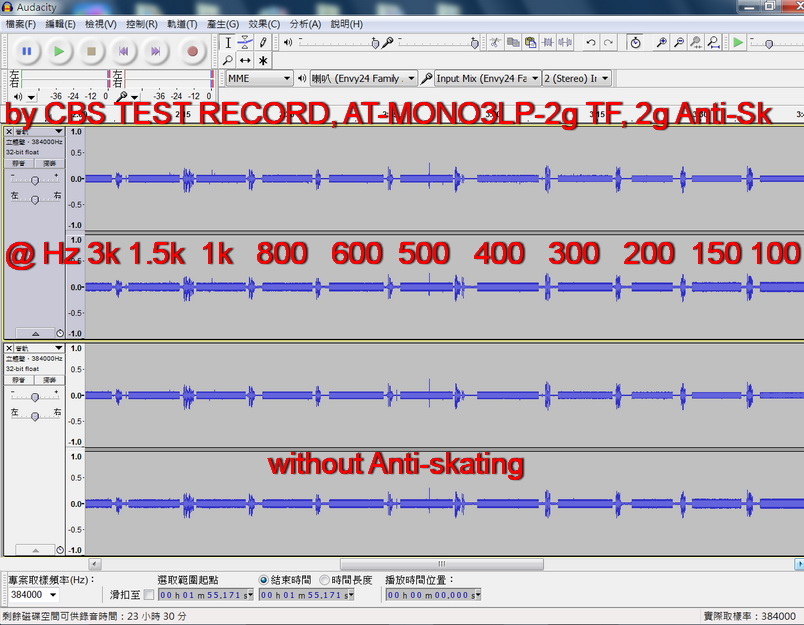Click the Fit Selection zoom icon

tap(696, 43)
